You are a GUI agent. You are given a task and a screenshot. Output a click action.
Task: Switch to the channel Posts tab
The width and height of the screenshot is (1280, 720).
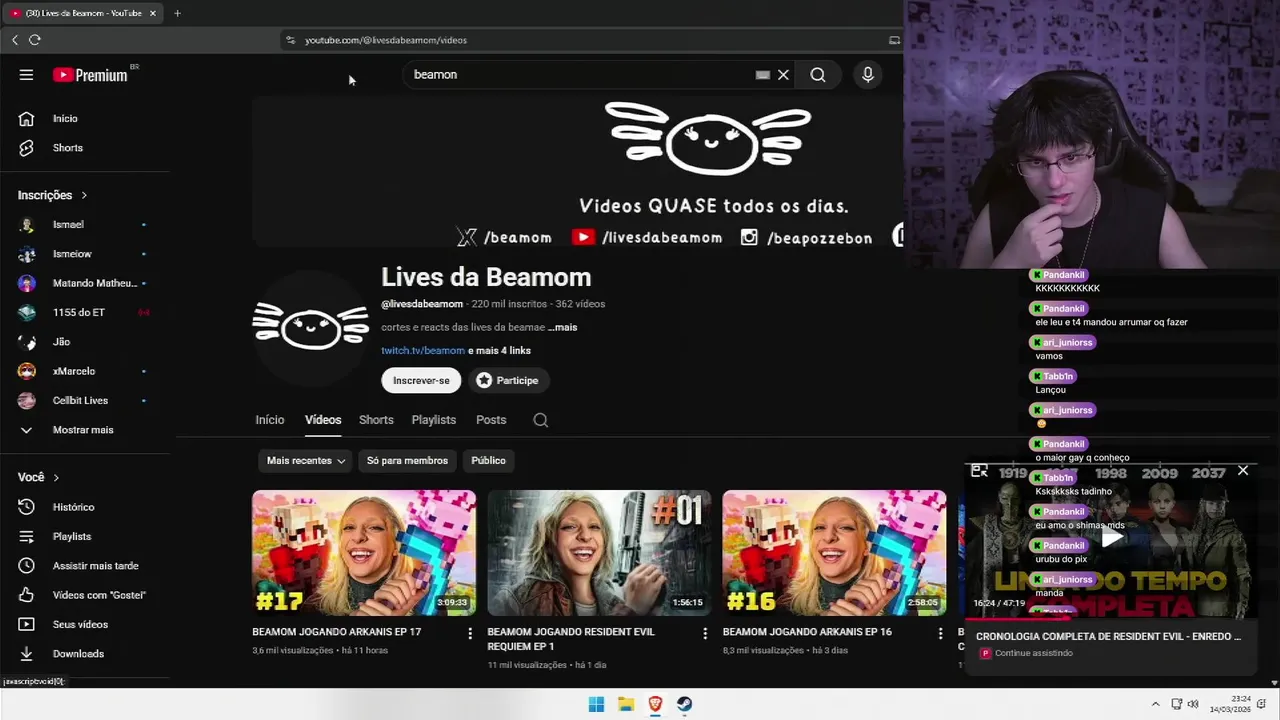(491, 420)
